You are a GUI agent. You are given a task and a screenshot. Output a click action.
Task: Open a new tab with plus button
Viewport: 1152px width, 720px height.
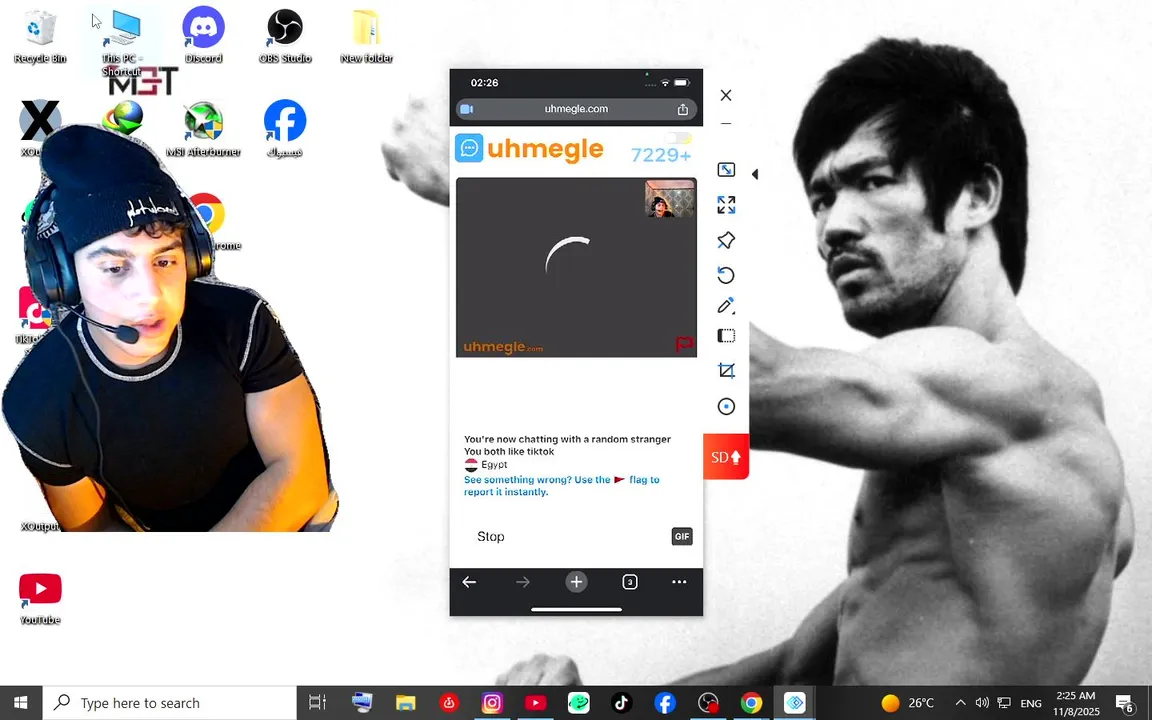click(x=576, y=582)
